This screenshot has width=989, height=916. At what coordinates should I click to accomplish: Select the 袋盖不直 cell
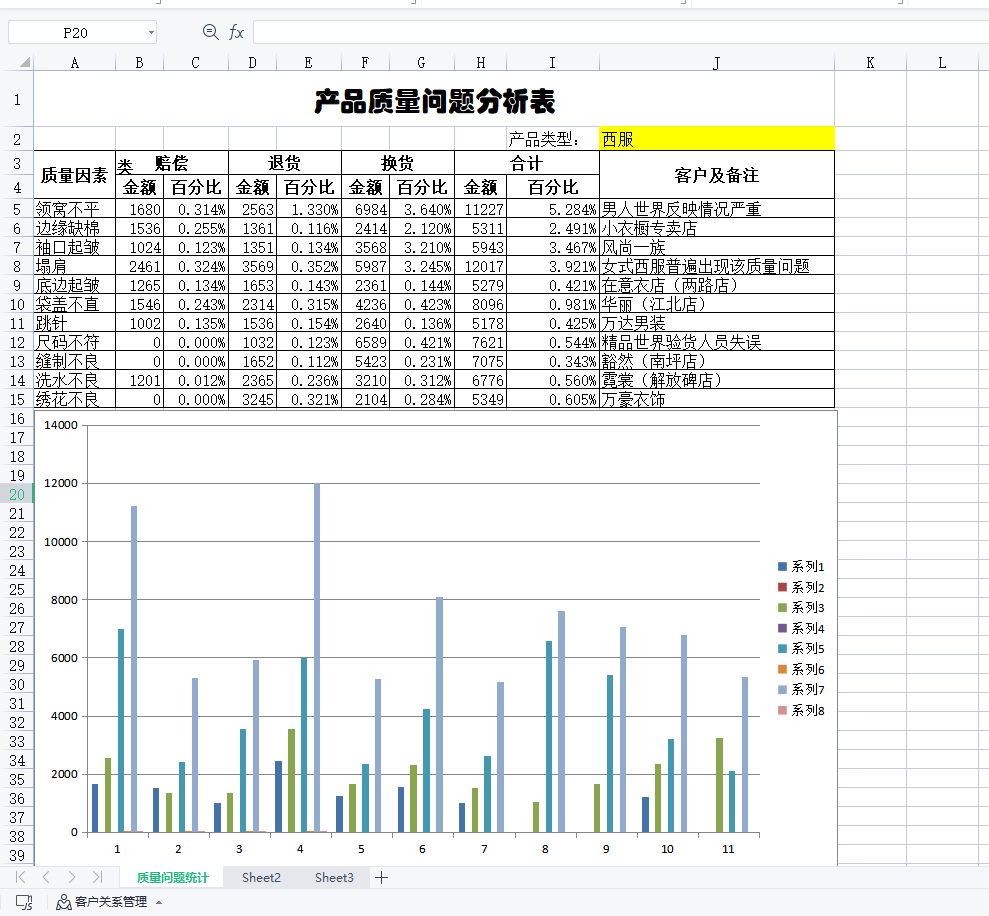click(74, 304)
